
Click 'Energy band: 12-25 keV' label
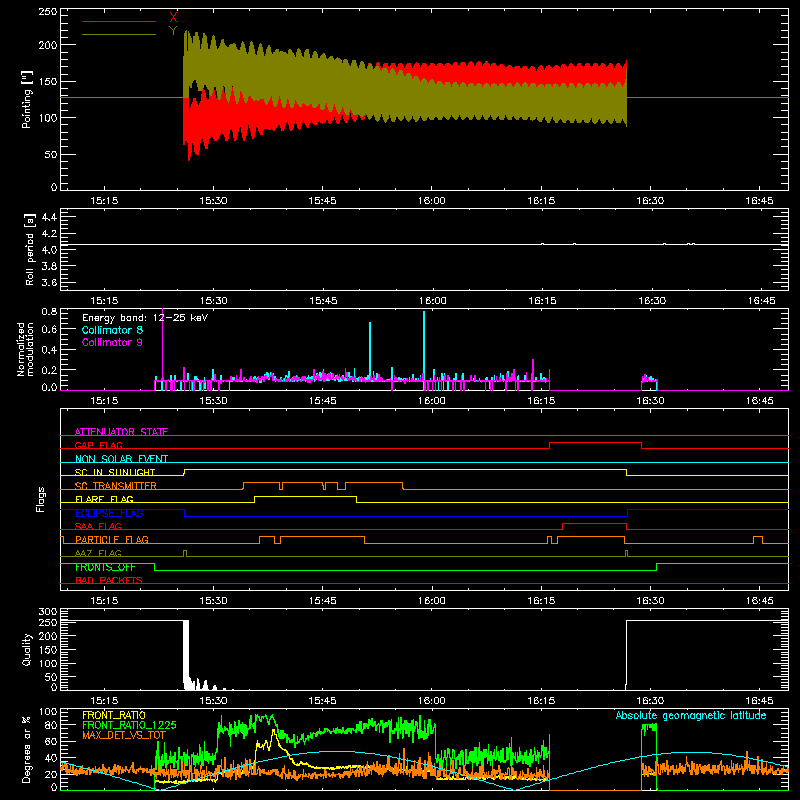(x=145, y=318)
